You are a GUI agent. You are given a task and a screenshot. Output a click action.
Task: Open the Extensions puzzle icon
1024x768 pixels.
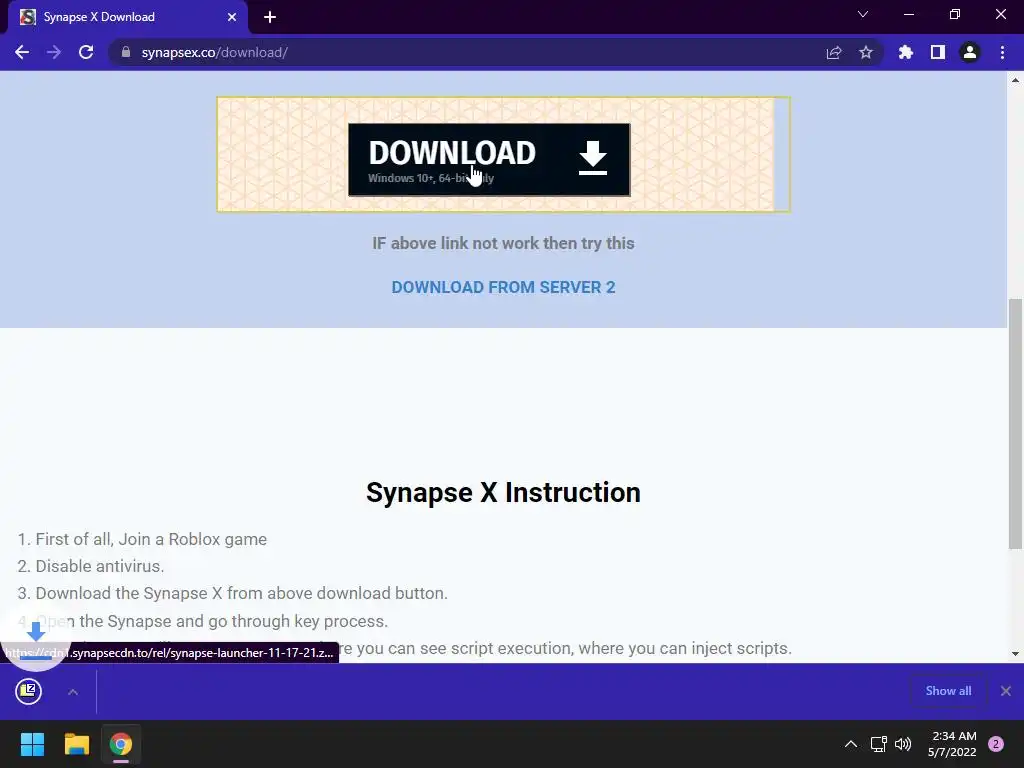[x=906, y=52]
